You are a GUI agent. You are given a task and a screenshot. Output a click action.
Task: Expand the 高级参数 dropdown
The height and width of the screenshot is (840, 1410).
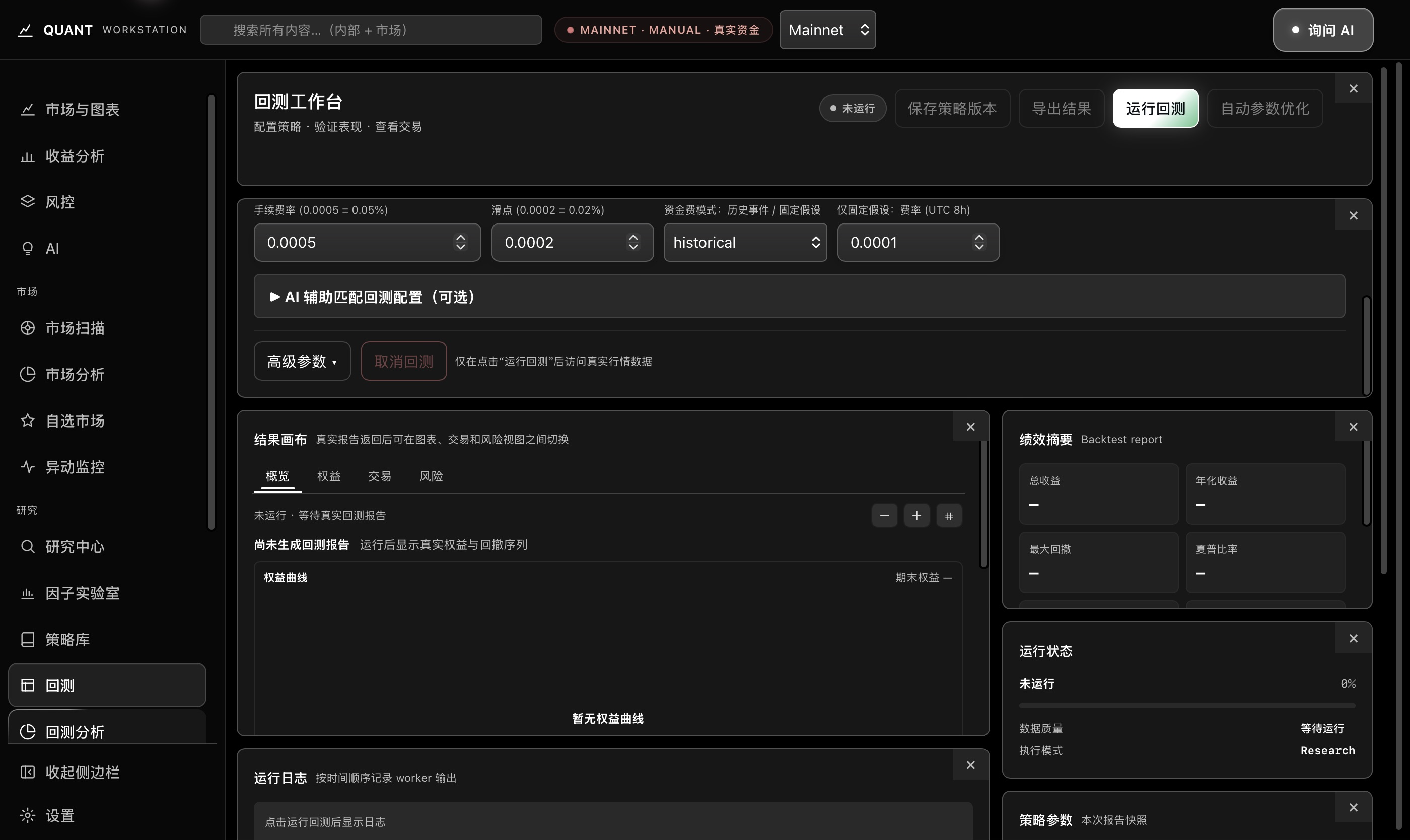[x=302, y=361]
